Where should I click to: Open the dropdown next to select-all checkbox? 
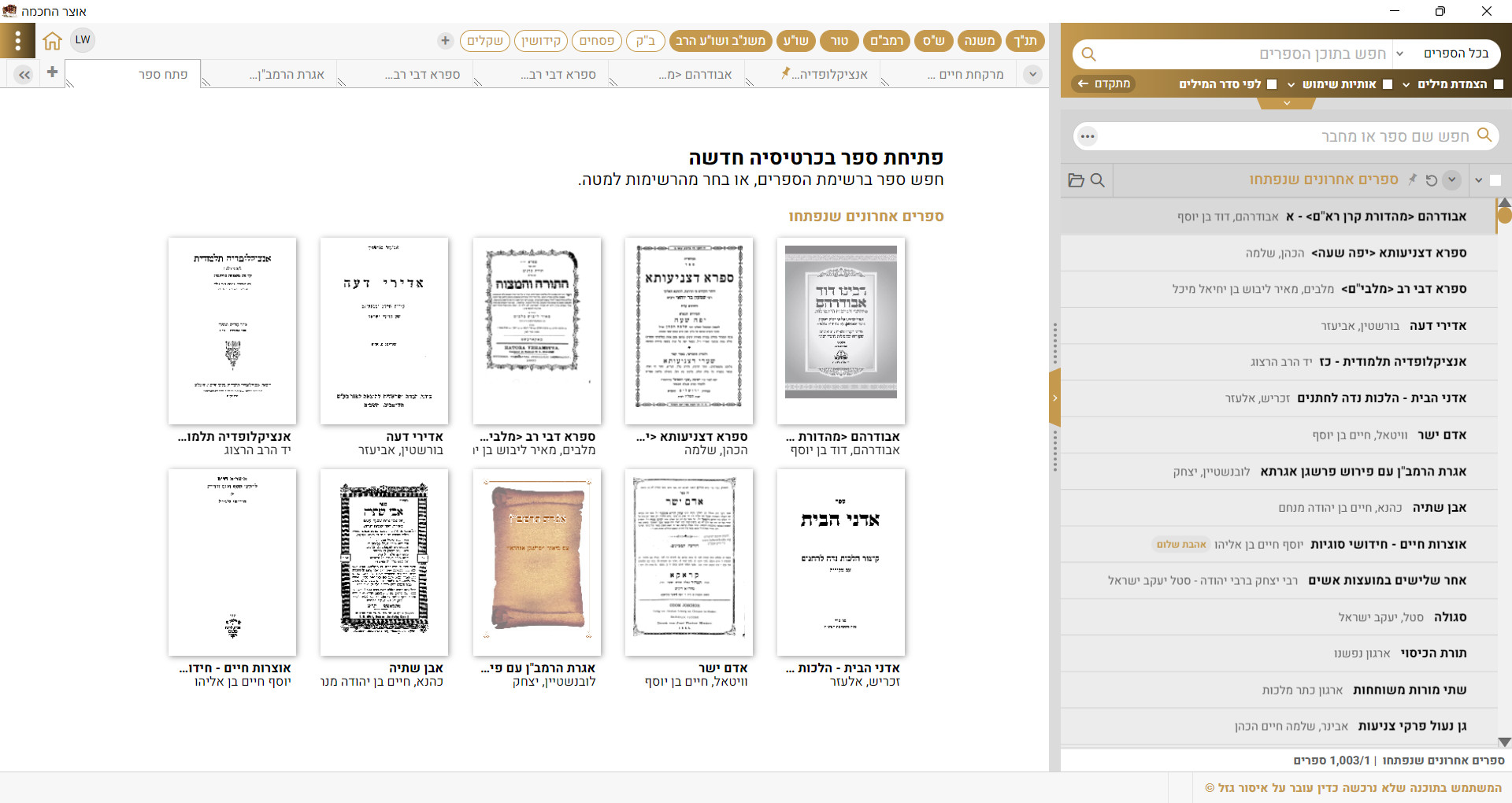pyautogui.click(x=1478, y=180)
